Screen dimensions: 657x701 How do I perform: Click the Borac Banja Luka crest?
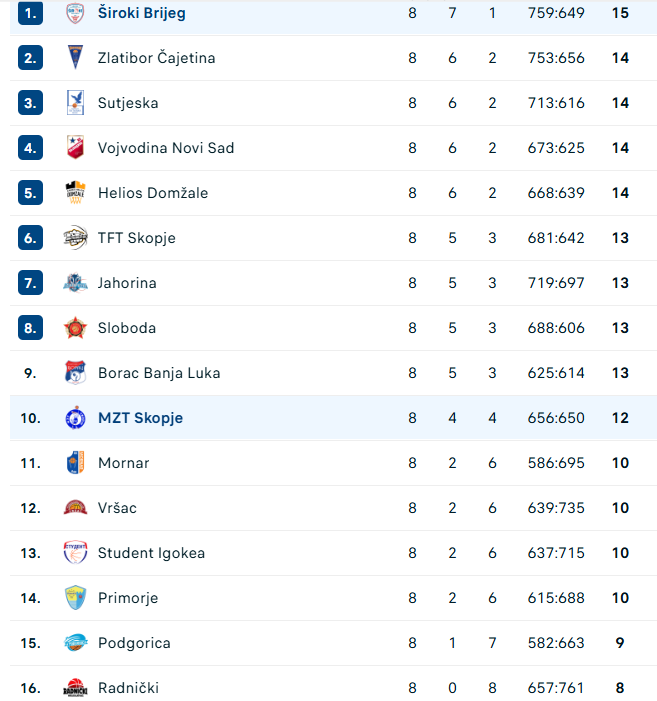pyautogui.click(x=75, y=373)
